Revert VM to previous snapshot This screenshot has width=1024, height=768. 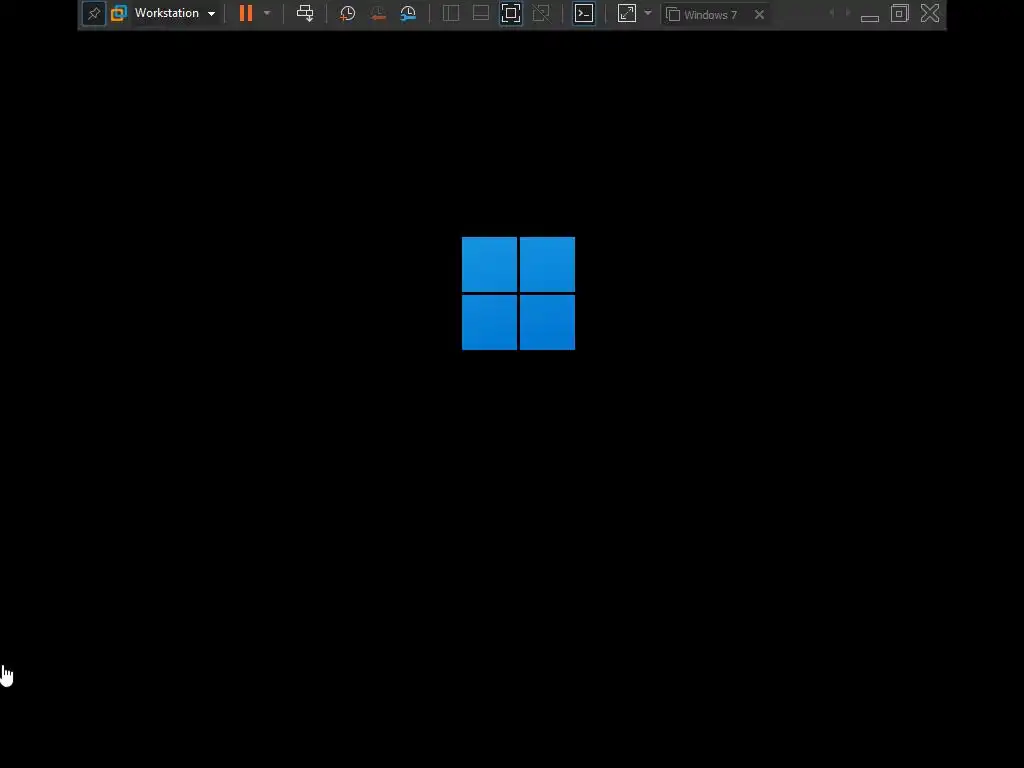coord(377,13)
